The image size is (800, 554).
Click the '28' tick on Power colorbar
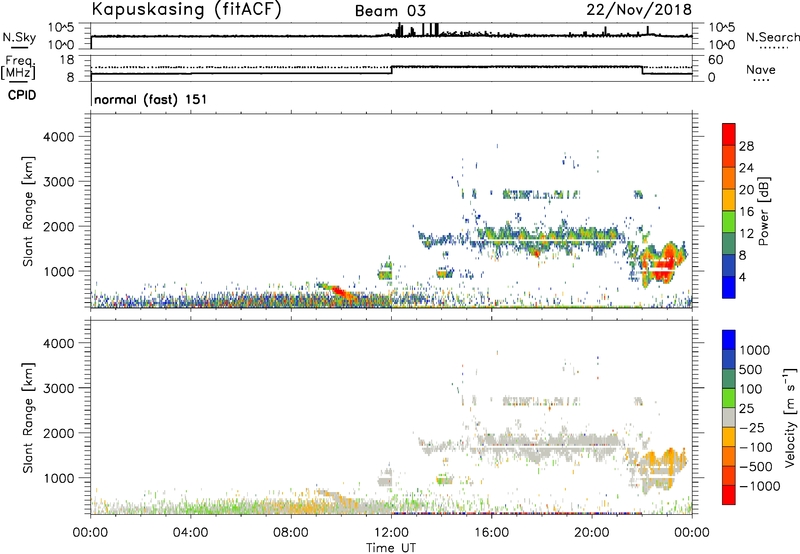click(746, 146)
